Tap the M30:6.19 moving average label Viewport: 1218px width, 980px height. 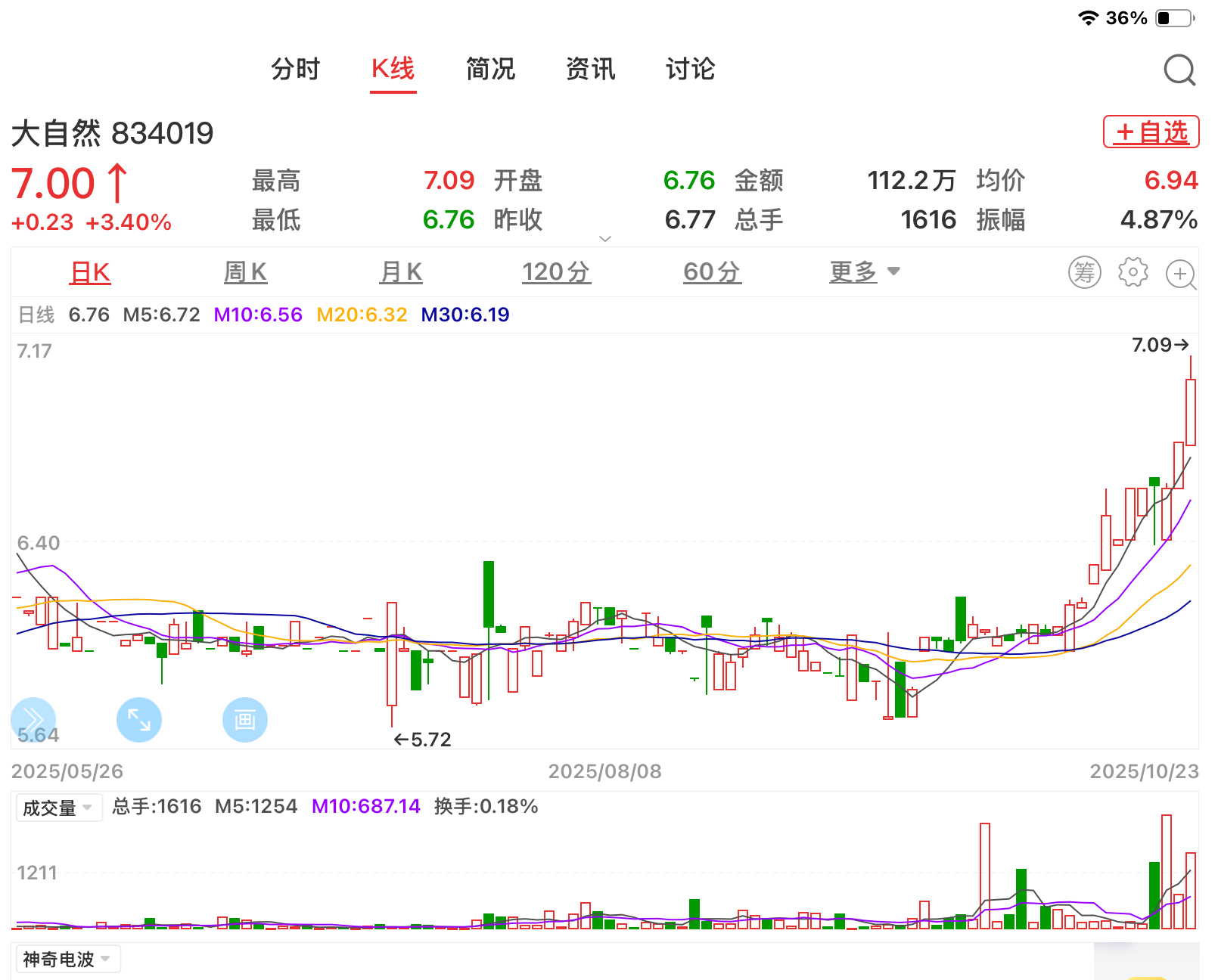[x=465, y=315]
